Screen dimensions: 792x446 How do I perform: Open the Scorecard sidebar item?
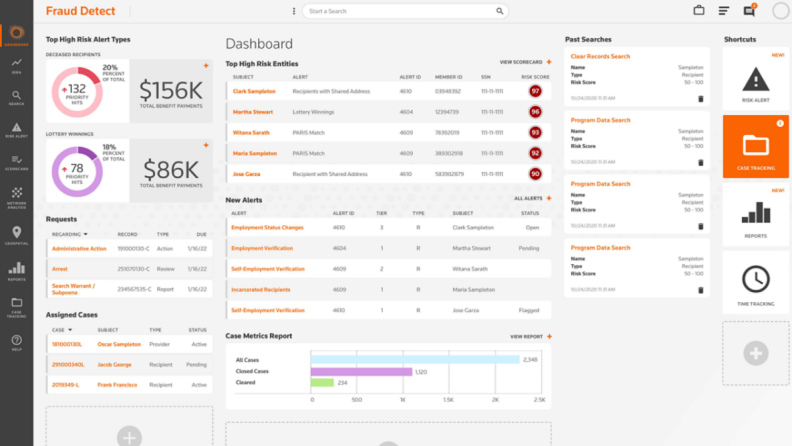pos(16,161)
